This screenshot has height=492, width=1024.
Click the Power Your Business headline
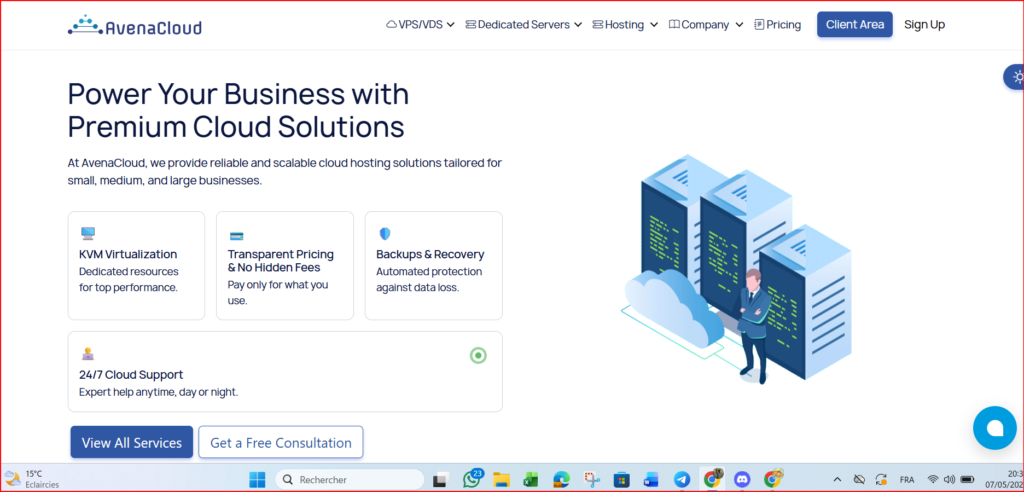[x=238, y=110]
